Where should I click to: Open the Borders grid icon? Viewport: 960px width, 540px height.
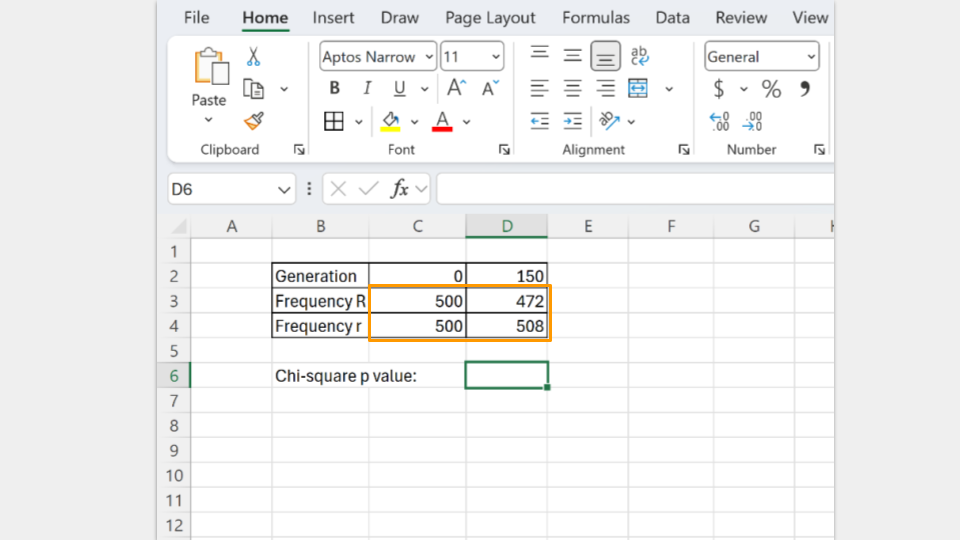pyautogui.click(x=334, y=121)
